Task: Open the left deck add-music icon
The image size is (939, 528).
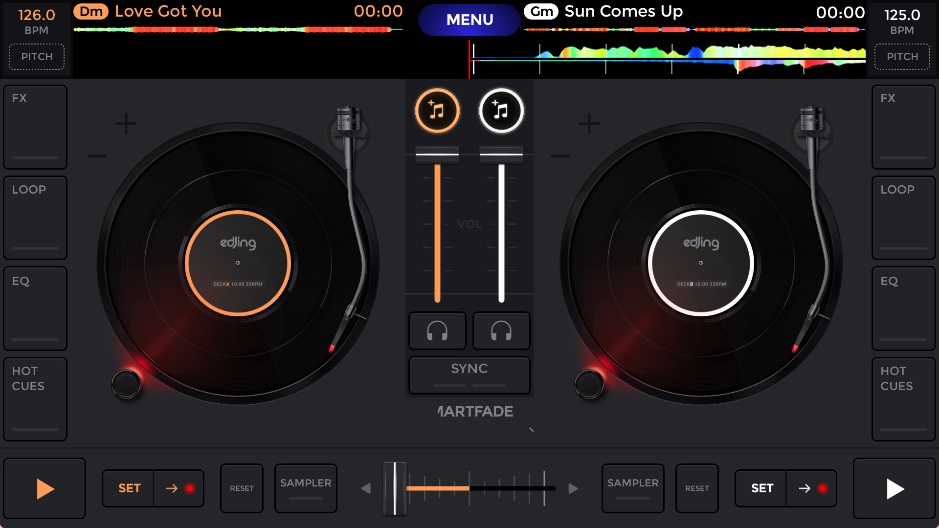Action: [437, 111]
